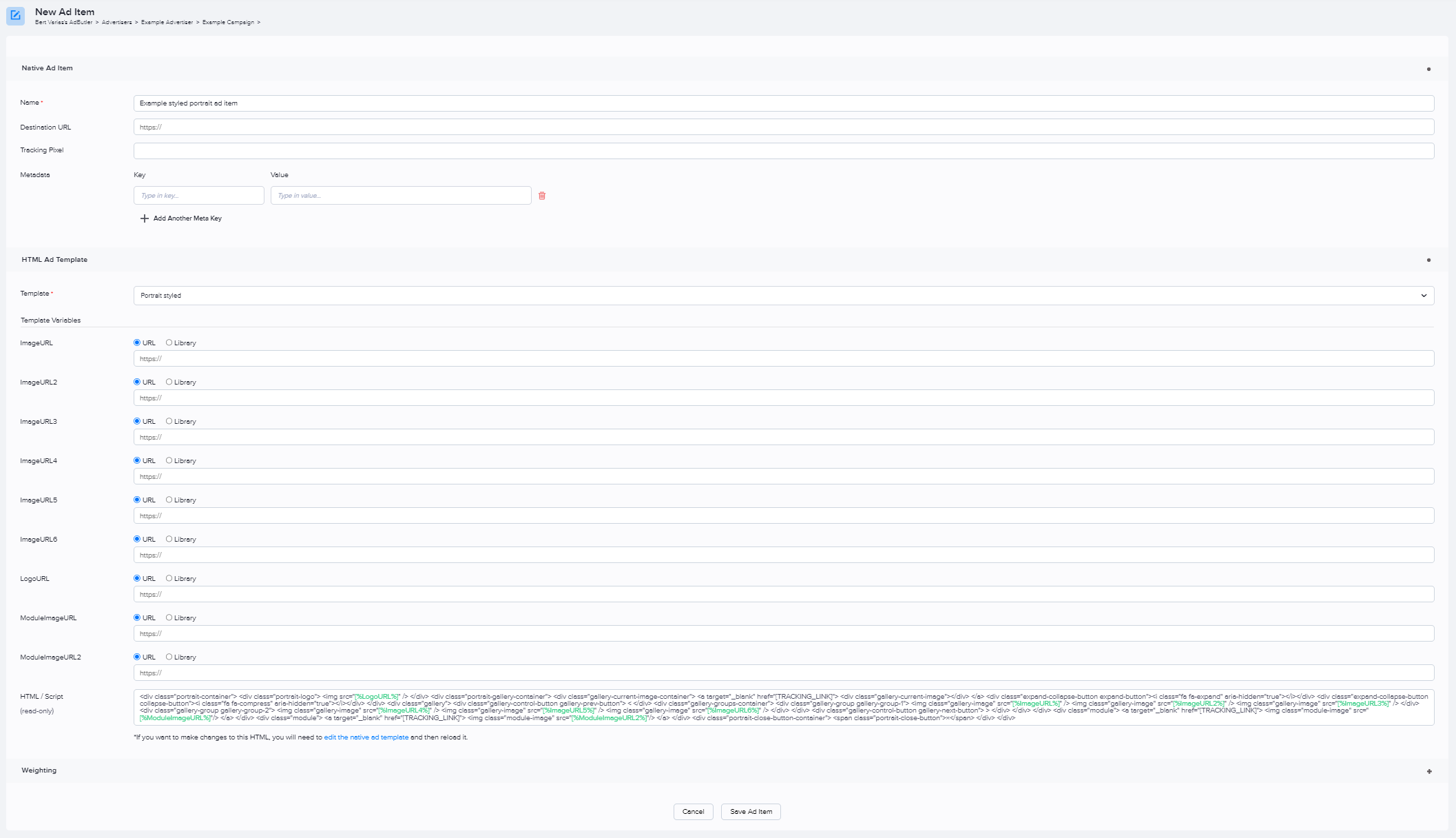Select Library option for ImageURL
The width and height of the screenshot is (1456, 838).
[x=169, y=343]
